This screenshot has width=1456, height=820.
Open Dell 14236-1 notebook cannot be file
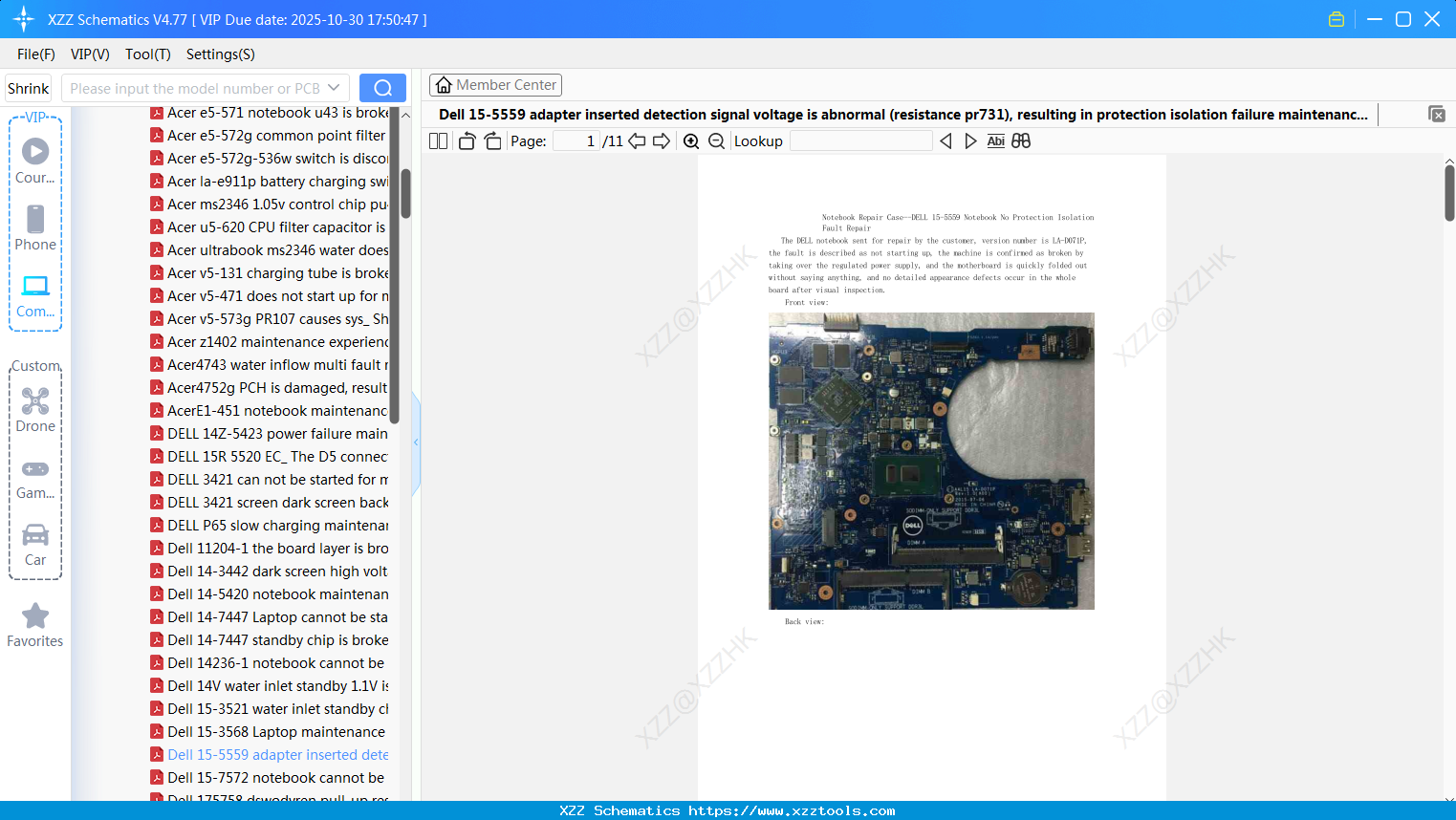tap(270, 663)
